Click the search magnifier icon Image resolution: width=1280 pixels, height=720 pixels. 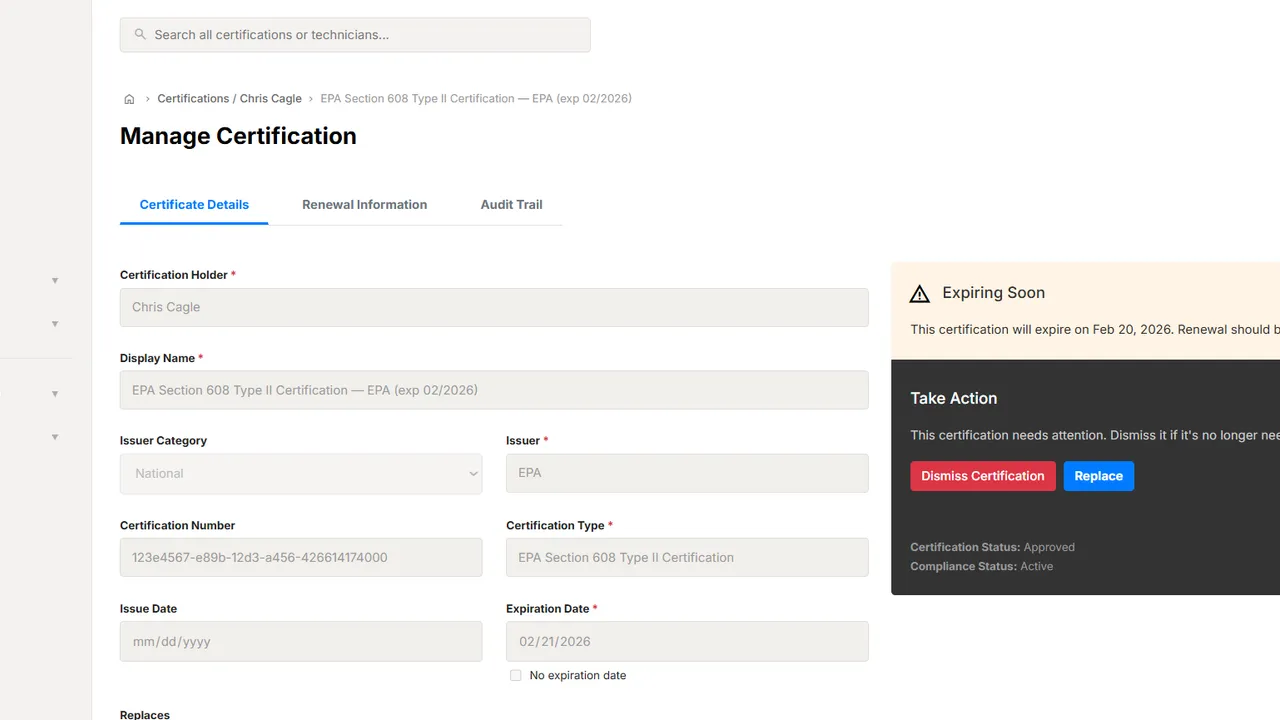[140, 34]
